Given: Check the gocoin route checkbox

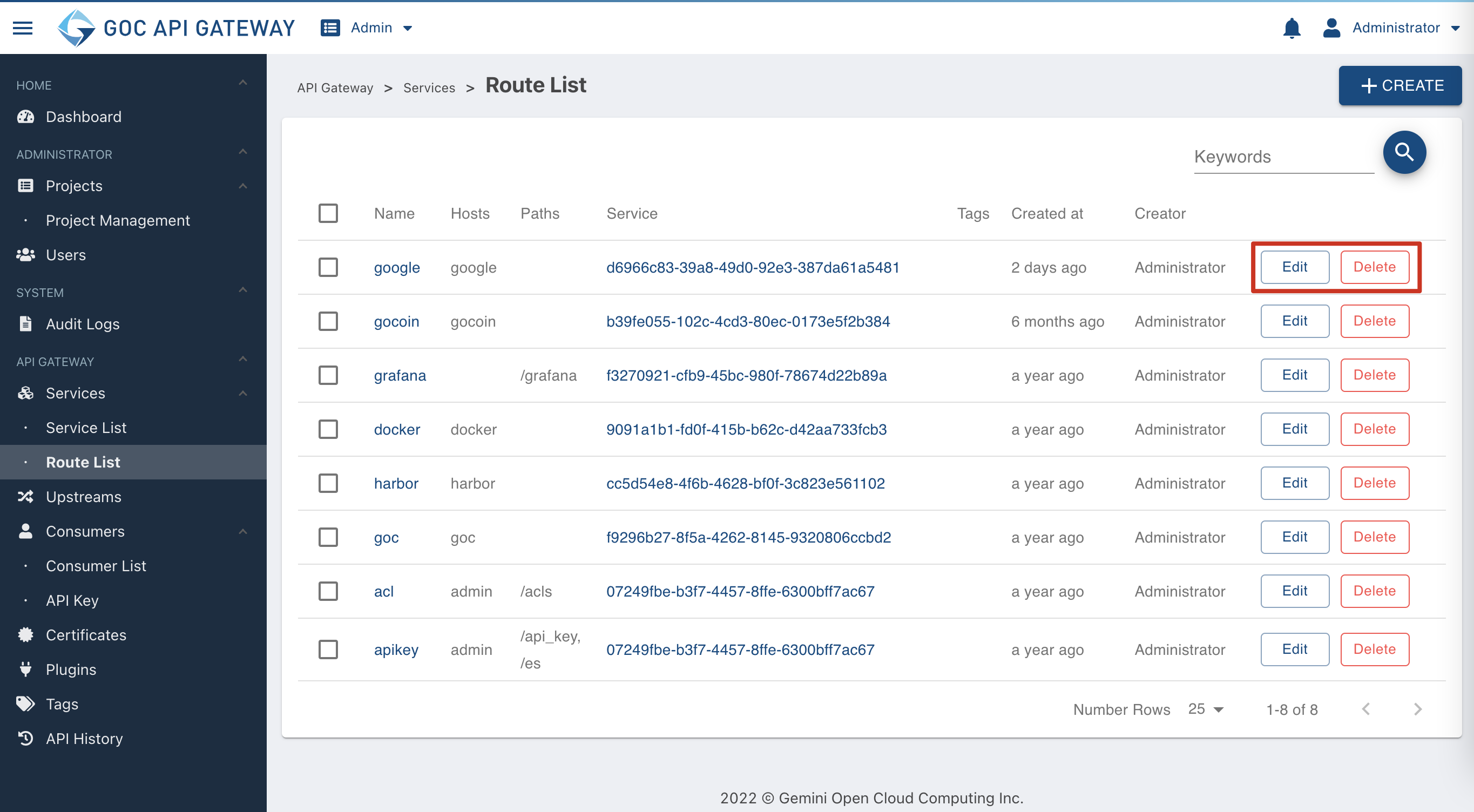Looking at the screenshot, I should point(328,321).
